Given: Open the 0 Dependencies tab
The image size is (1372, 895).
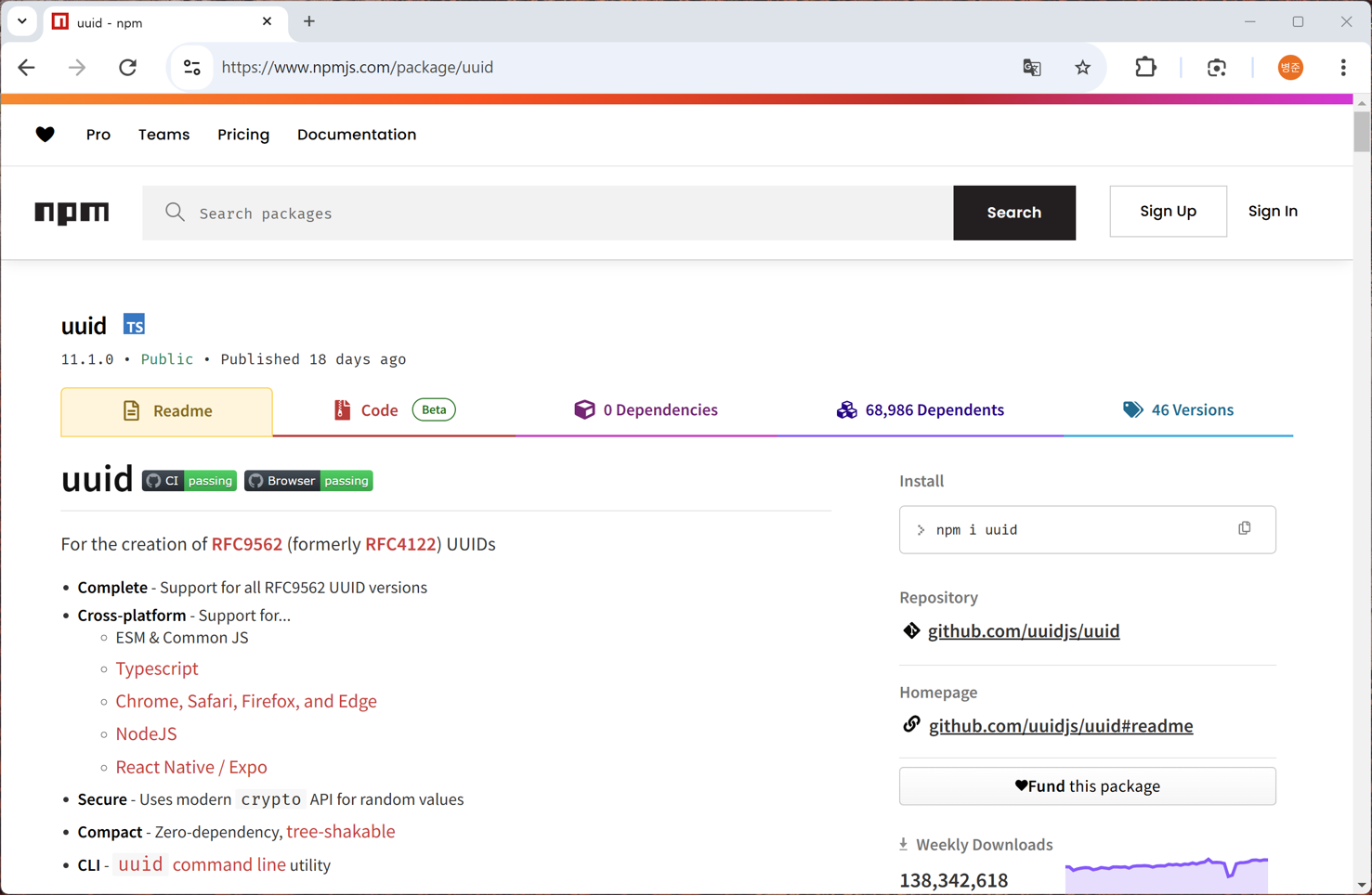Looking at the screenshot, I should [646, 410].
